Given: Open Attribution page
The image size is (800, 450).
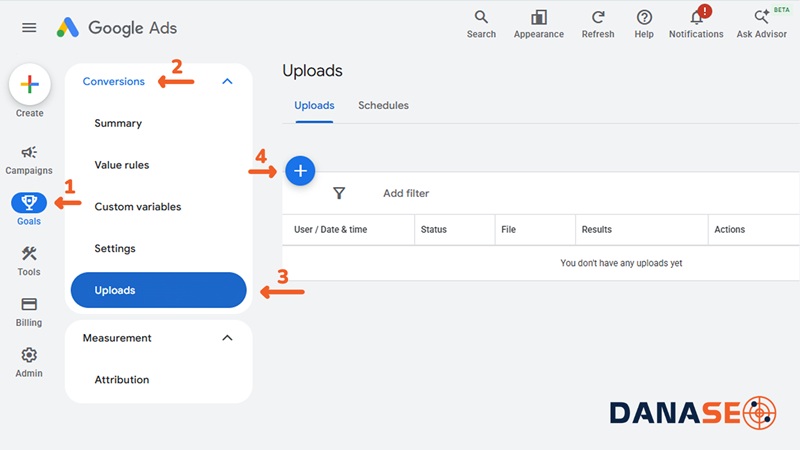Looking at the screenshot, I should coord(122,380).
